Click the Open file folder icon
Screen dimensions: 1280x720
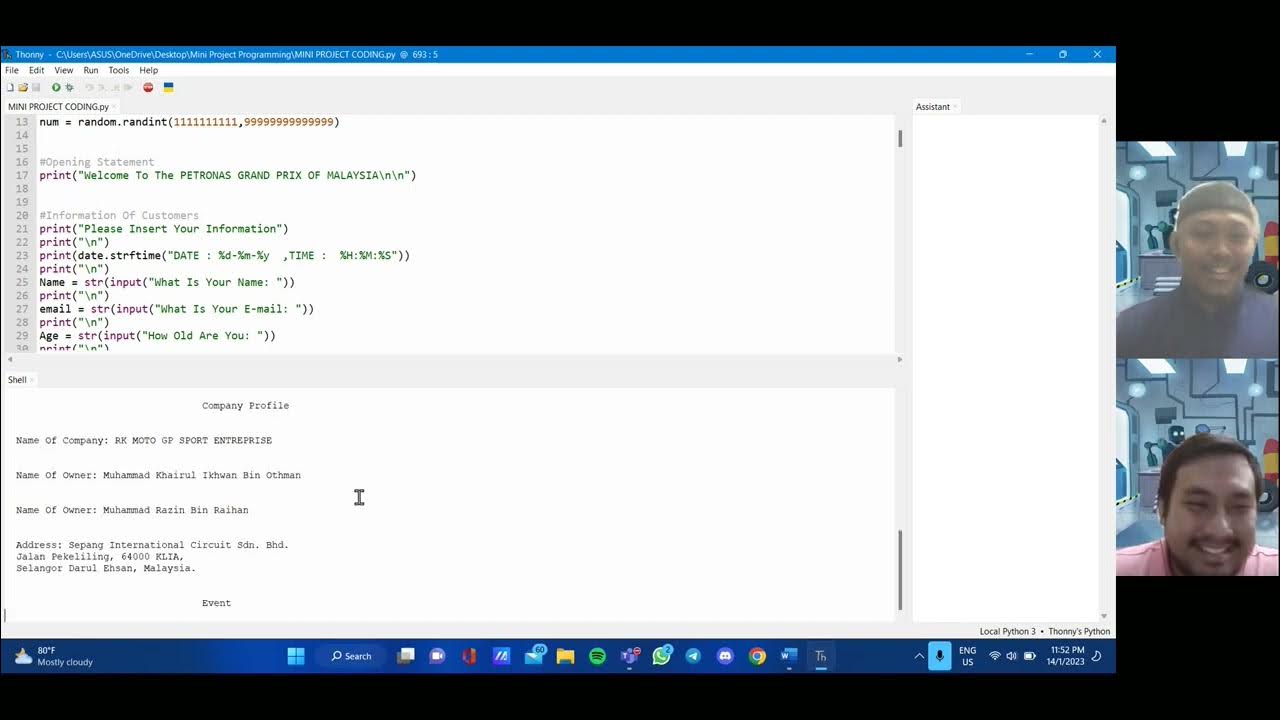pos(23,87)
